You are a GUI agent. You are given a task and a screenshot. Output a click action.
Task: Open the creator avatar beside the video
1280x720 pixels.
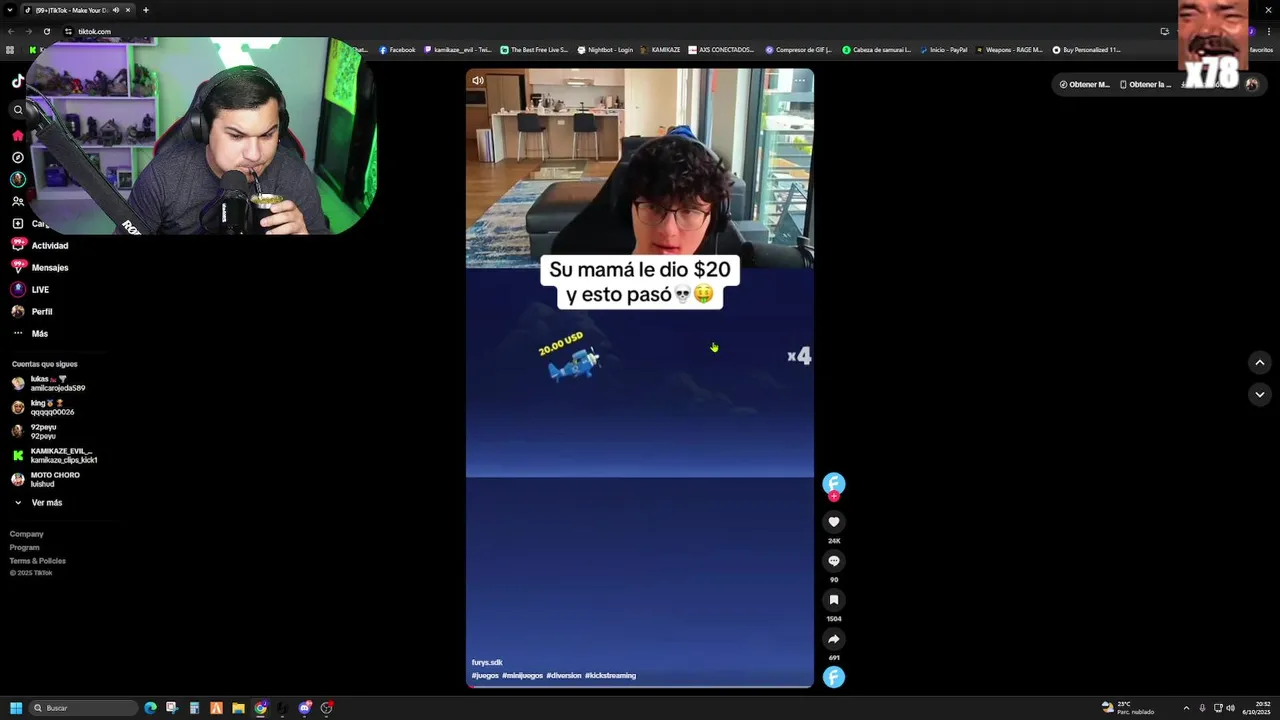coord(834,483)
